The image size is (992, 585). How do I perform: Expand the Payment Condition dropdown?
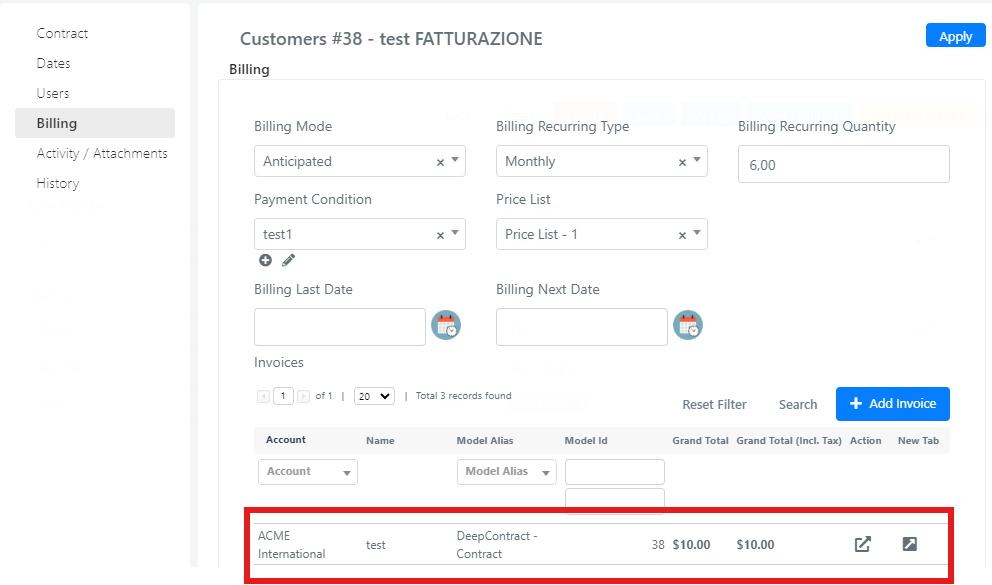pyautogui.click(x=455, y=233)
